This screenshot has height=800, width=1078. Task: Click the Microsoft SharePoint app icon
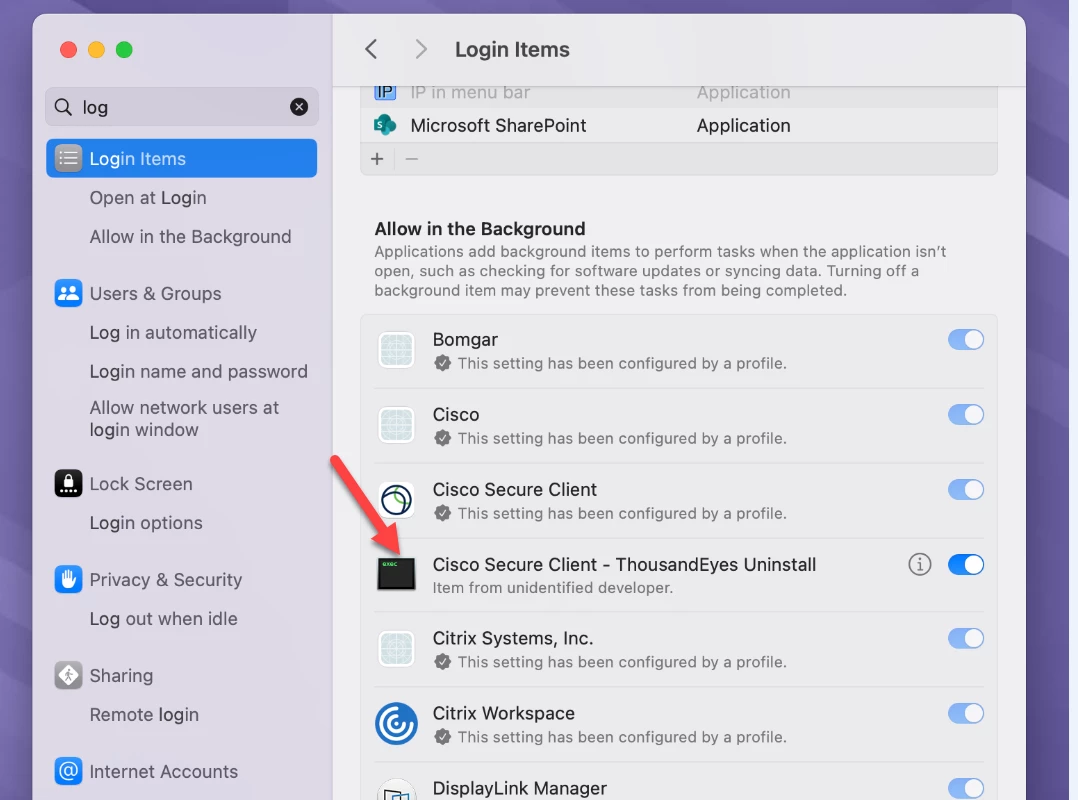[385, 125]
